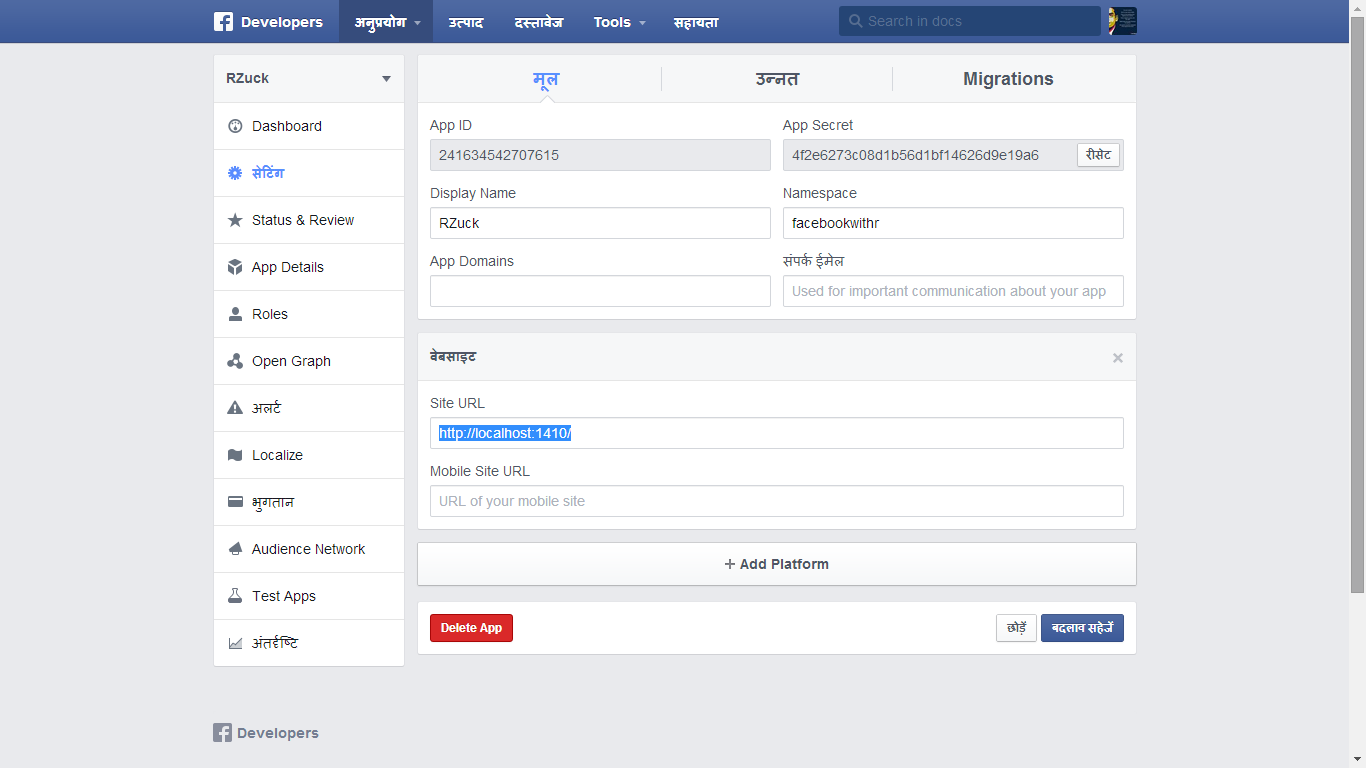Expand the RZuck app selector dropdown
This screenshot has width=1366, height=768.
[x=386, y=79]
